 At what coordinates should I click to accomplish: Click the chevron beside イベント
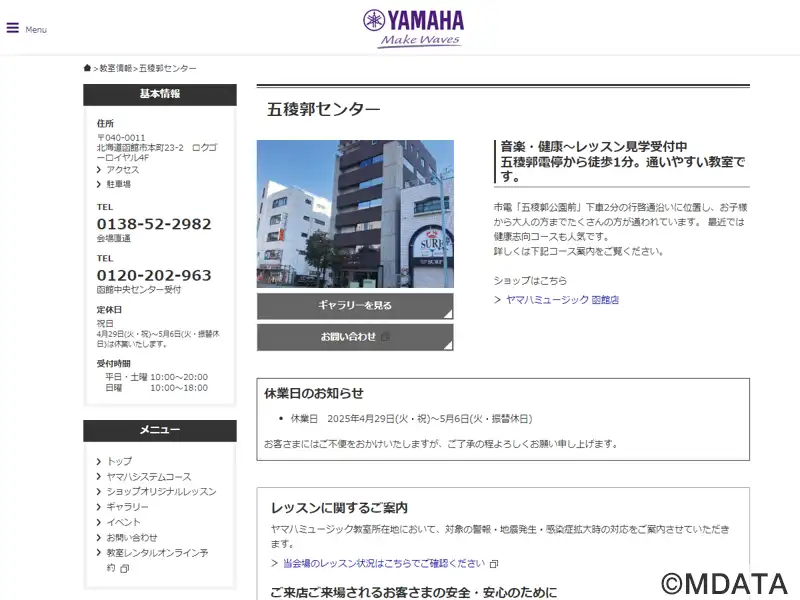click(99, 522)
